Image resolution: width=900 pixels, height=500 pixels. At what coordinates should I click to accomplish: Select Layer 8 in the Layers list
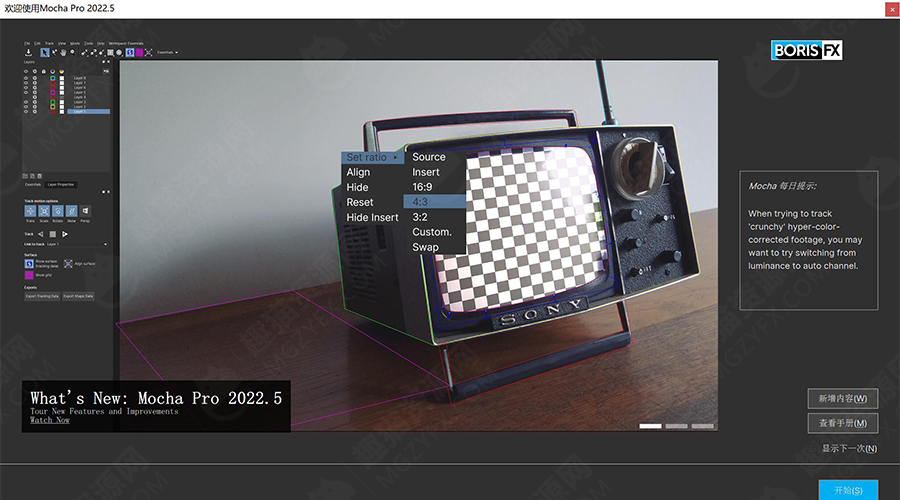(80, 78)
